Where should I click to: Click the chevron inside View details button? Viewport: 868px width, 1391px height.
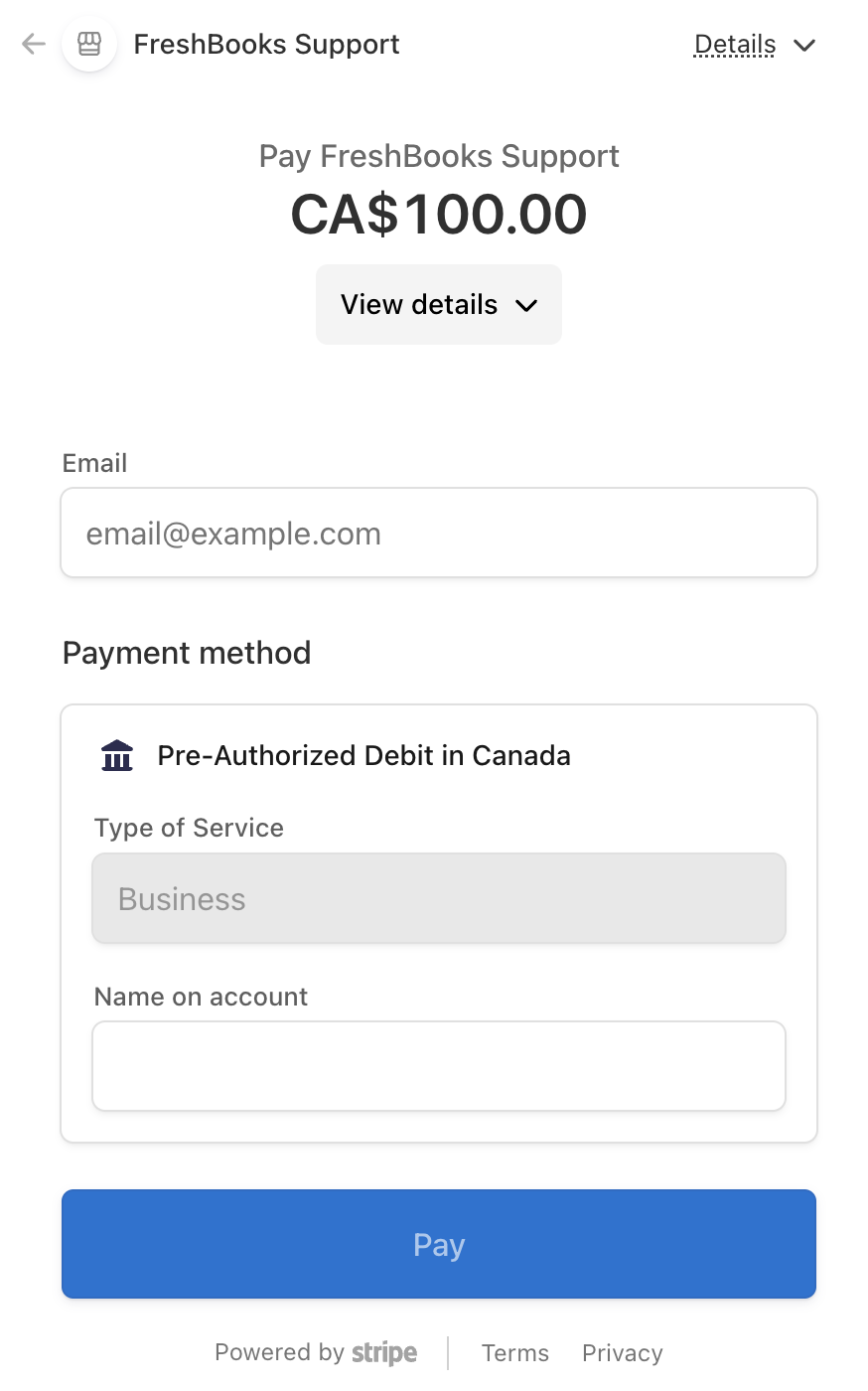tap(527, 305)
